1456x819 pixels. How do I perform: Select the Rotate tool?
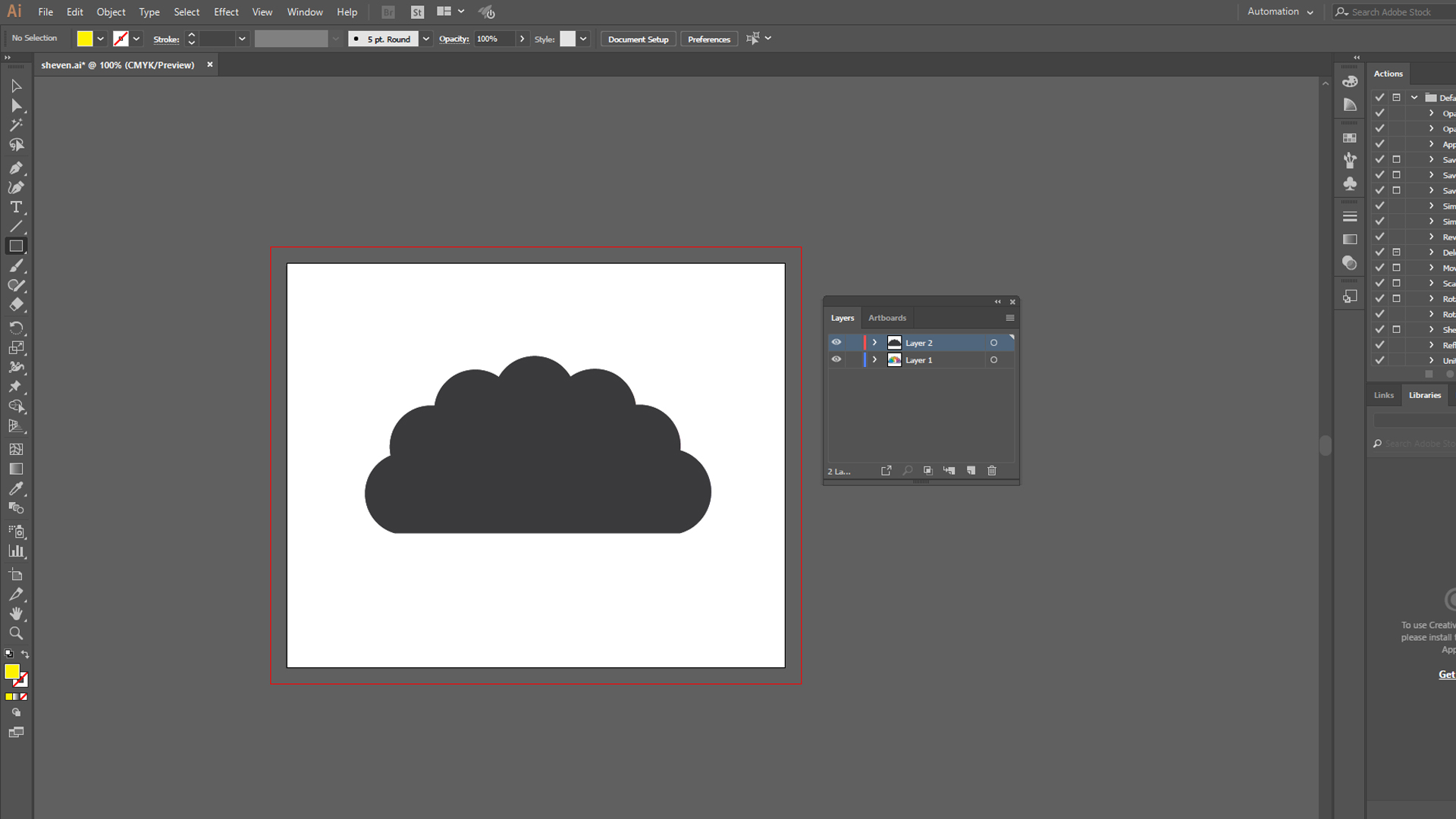(16, 327)
